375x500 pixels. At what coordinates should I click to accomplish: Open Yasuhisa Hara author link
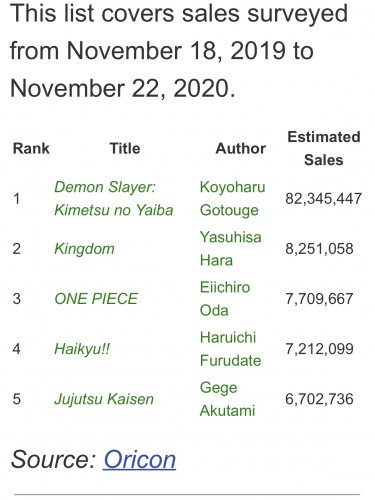[x=231, y=249]
